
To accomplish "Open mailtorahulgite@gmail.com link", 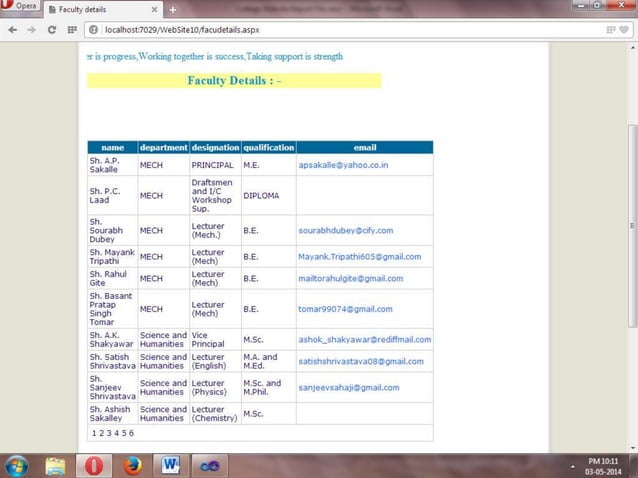I will (x=351, y=279).
